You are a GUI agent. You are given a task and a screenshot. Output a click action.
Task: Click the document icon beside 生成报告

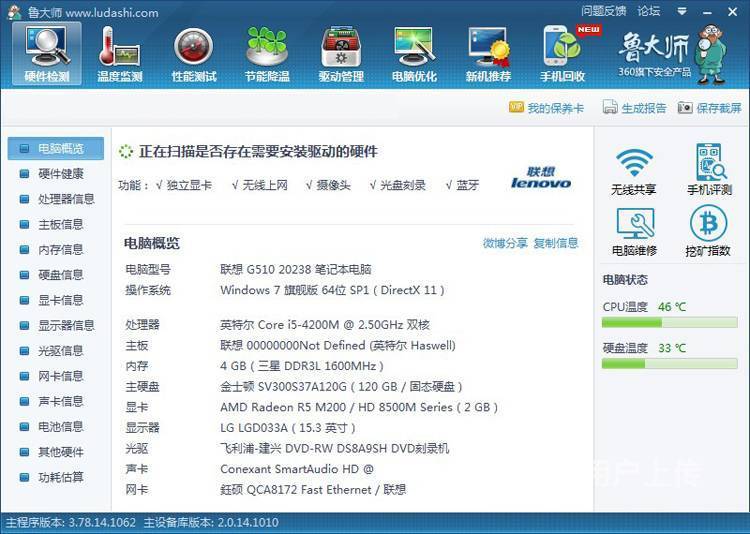(x=610, y=107)
